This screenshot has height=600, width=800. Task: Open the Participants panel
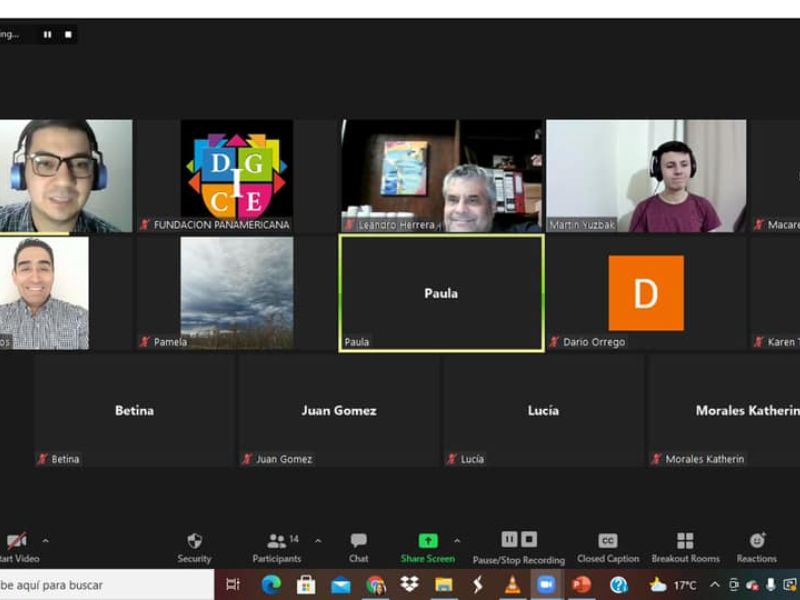pyautogui.click(x=277, y=548)
